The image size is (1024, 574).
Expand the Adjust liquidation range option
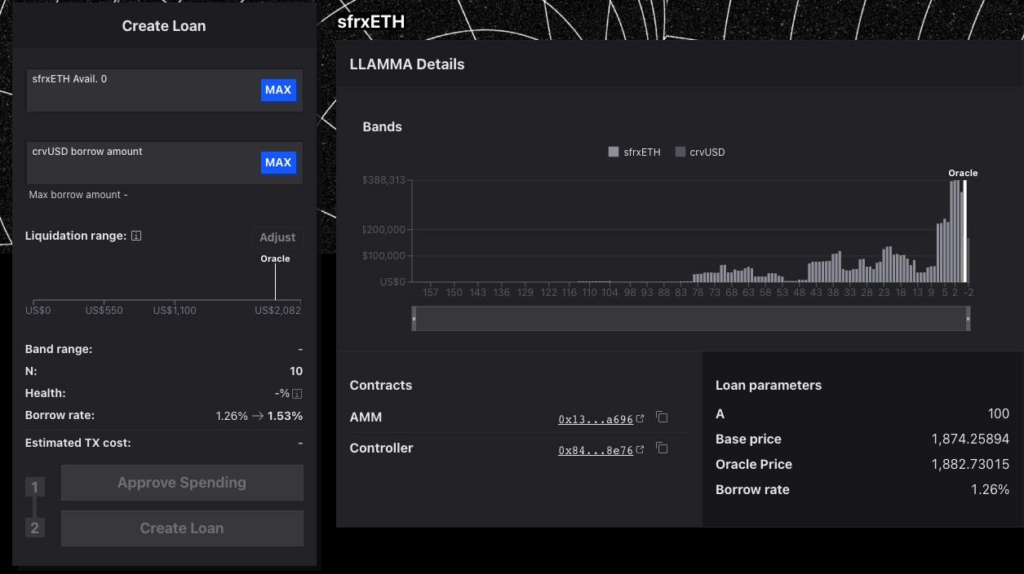pyautogui.click(x=277, y=237)
